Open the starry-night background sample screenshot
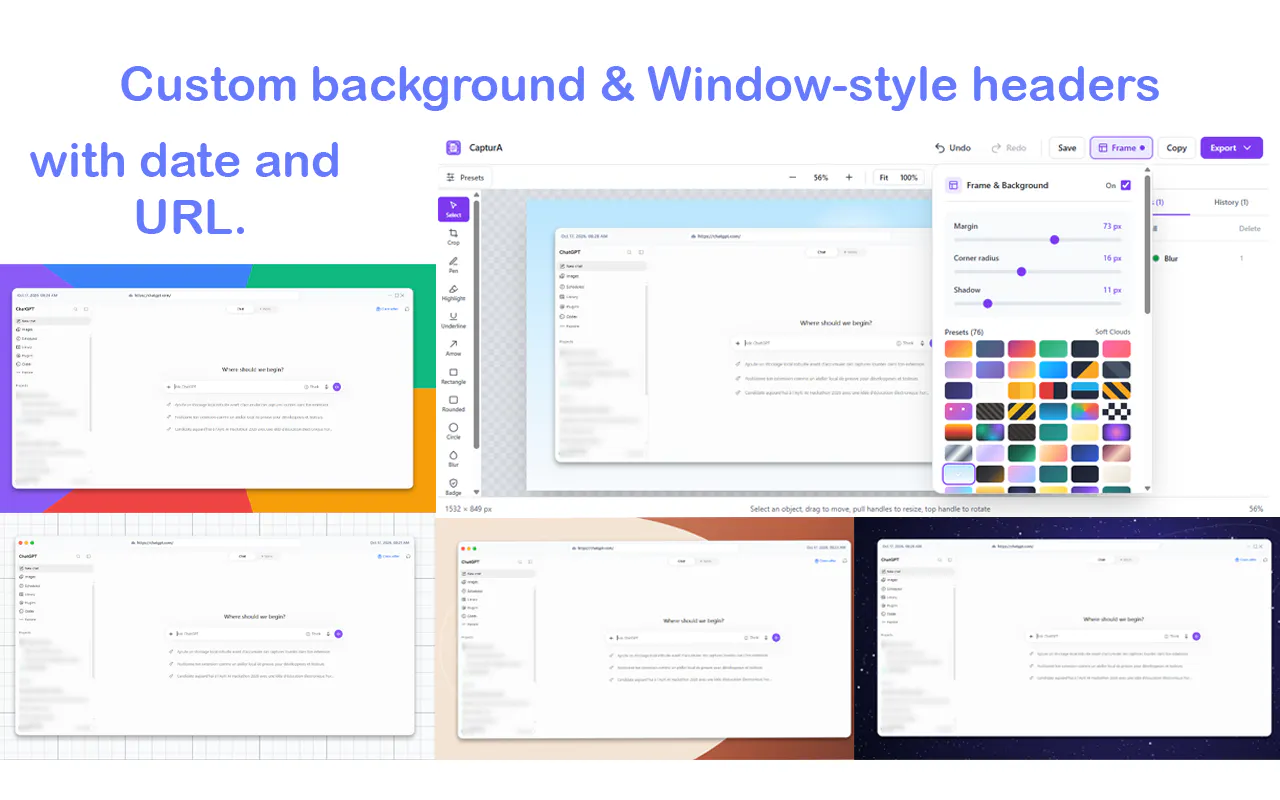 [1067, 638]
